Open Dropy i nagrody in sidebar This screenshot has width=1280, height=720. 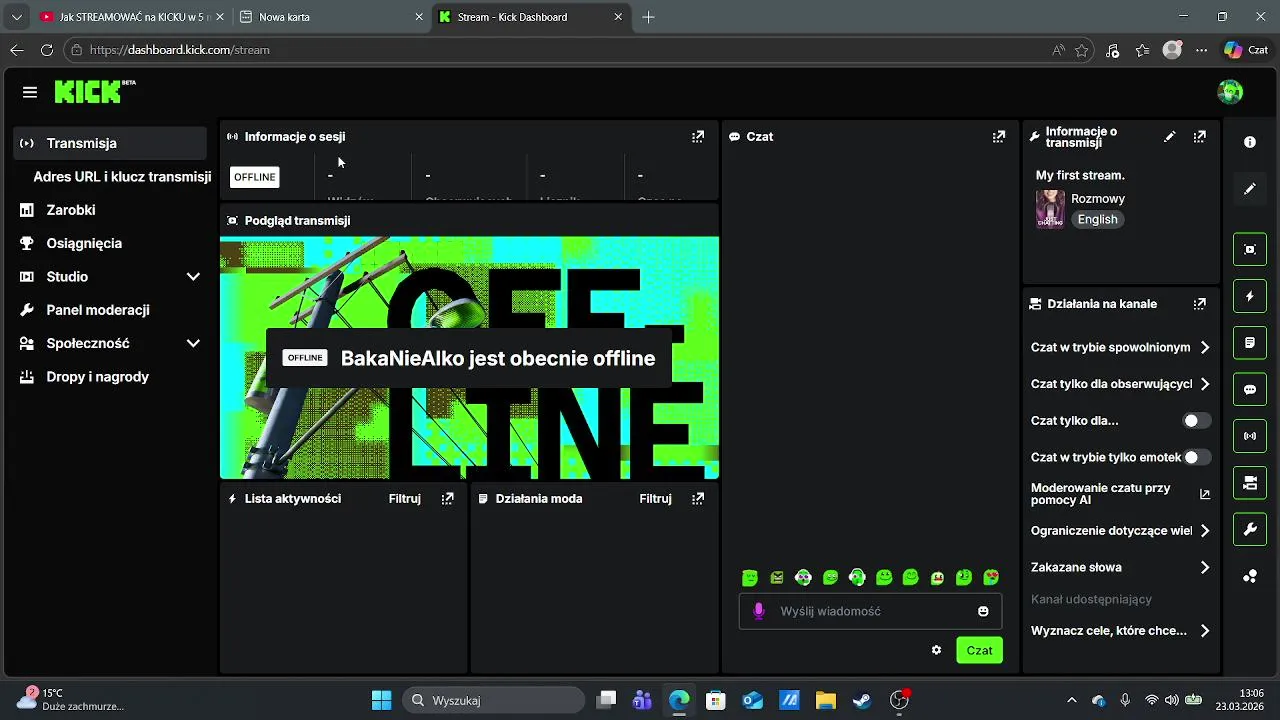110,377
